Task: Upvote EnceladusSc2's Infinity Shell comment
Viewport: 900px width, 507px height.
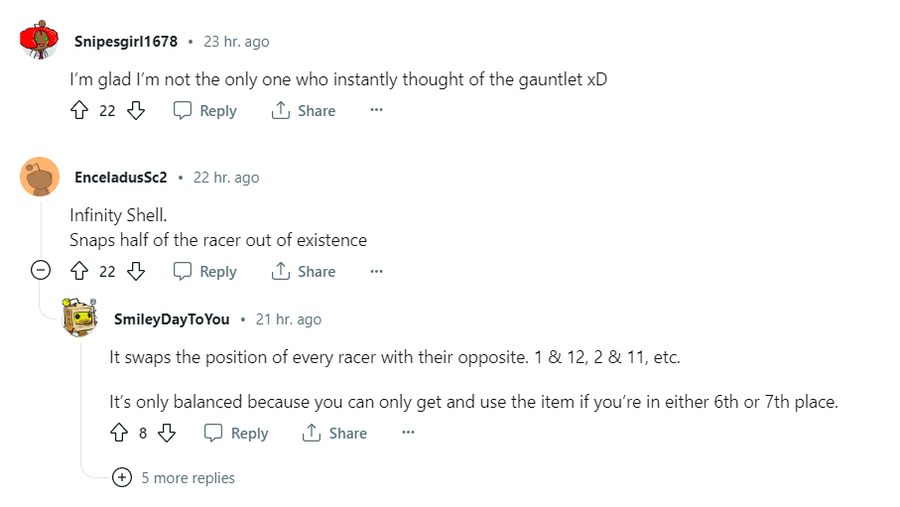Action: pyautogui.click(x=80, y=271)
